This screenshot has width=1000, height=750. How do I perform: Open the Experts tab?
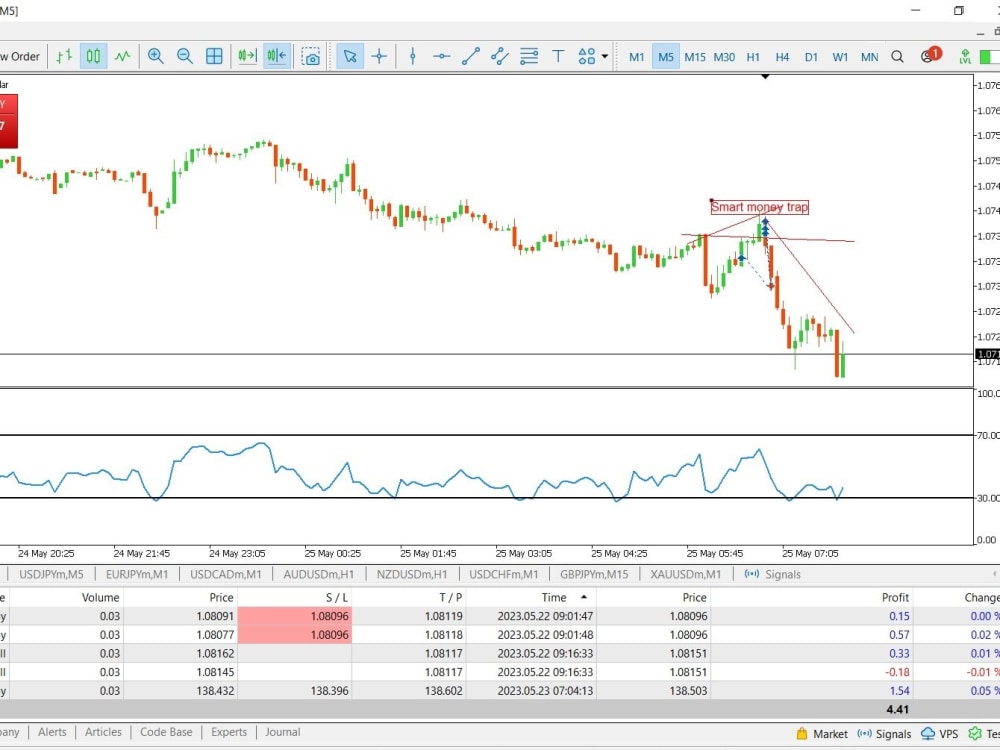[x=229, y=732]
